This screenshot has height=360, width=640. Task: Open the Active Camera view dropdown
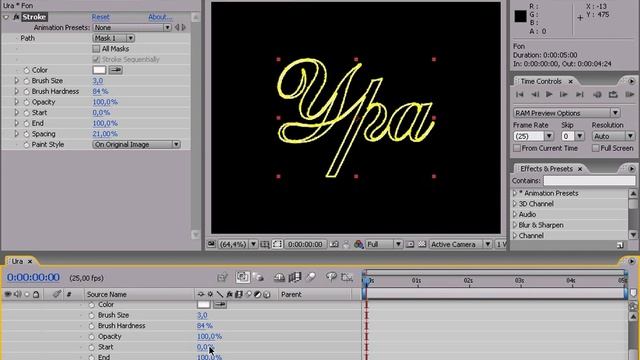(x=460, y=244)
